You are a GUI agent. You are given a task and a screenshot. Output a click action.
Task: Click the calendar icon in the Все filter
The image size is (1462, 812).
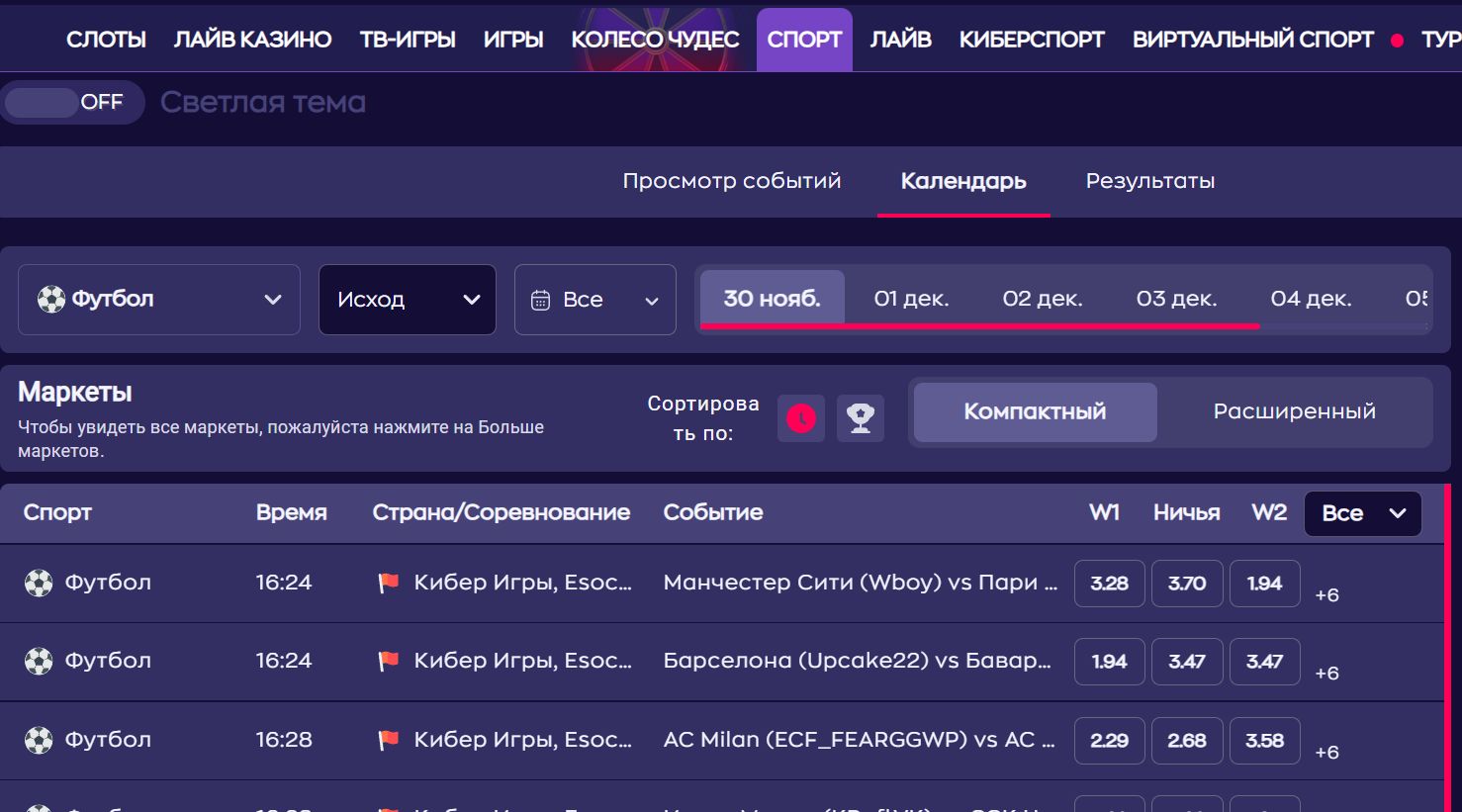click(540, 300)
